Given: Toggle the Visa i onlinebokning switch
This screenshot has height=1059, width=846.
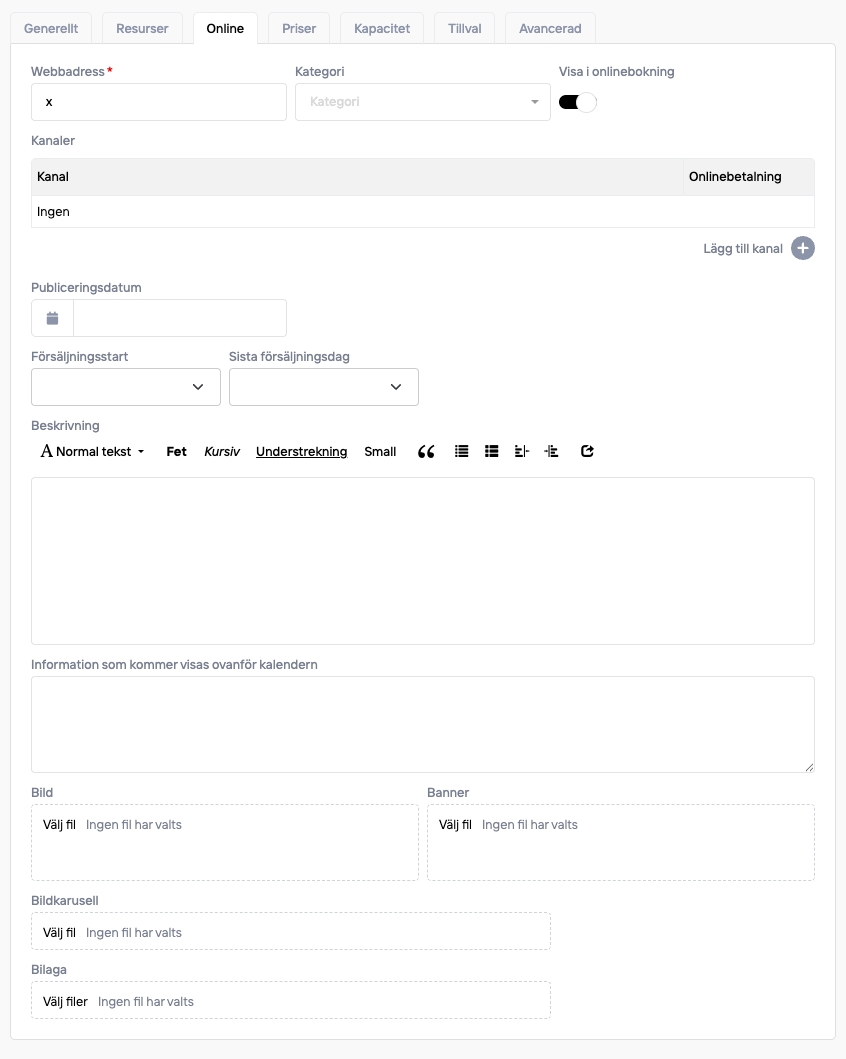Looking at the screenshot, I should pos(577,102).
